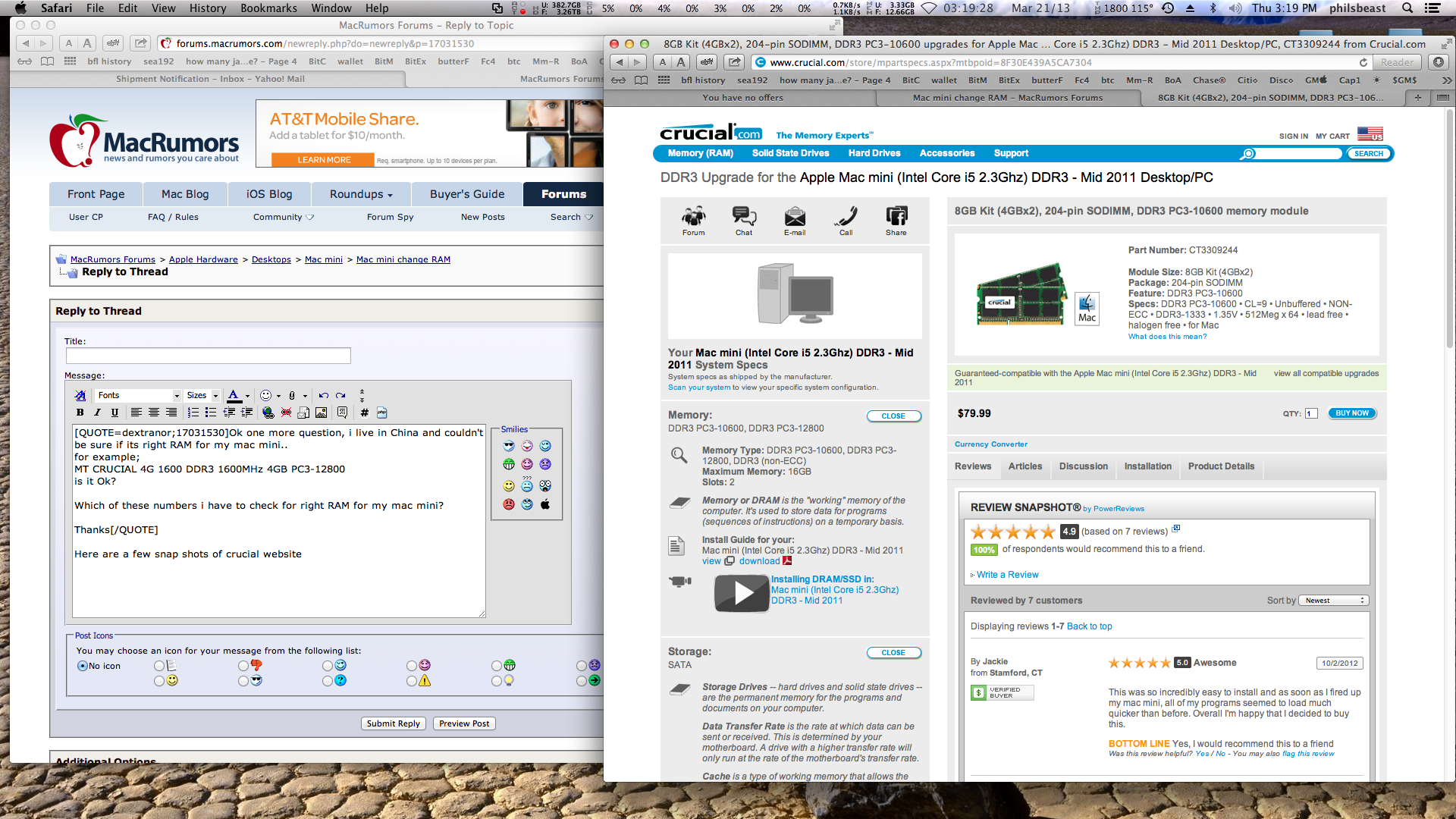Click the text color A swatch
Image resolution: width=1456 pixels, height=819 pixels.
(x=234, y=395)
